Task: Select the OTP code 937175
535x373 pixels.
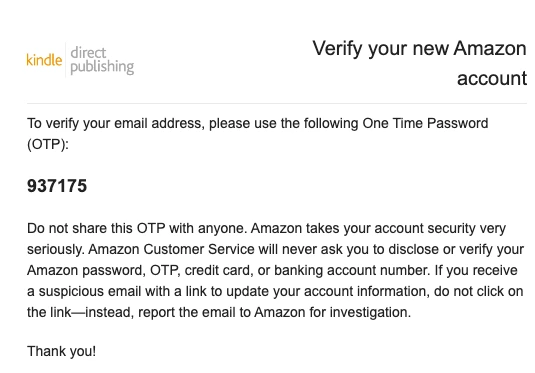Action: [57, 186]
